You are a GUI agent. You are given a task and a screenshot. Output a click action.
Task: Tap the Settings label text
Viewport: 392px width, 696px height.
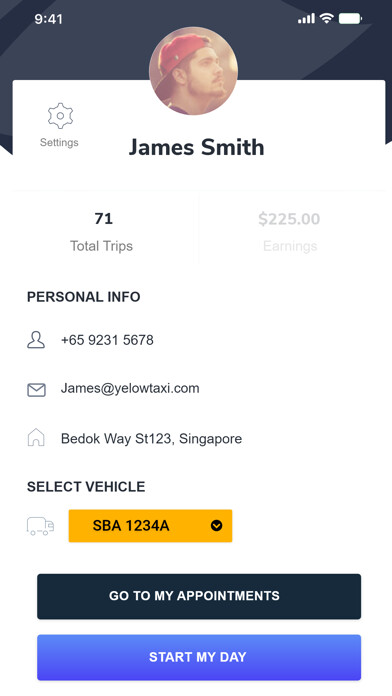[59, 142]
